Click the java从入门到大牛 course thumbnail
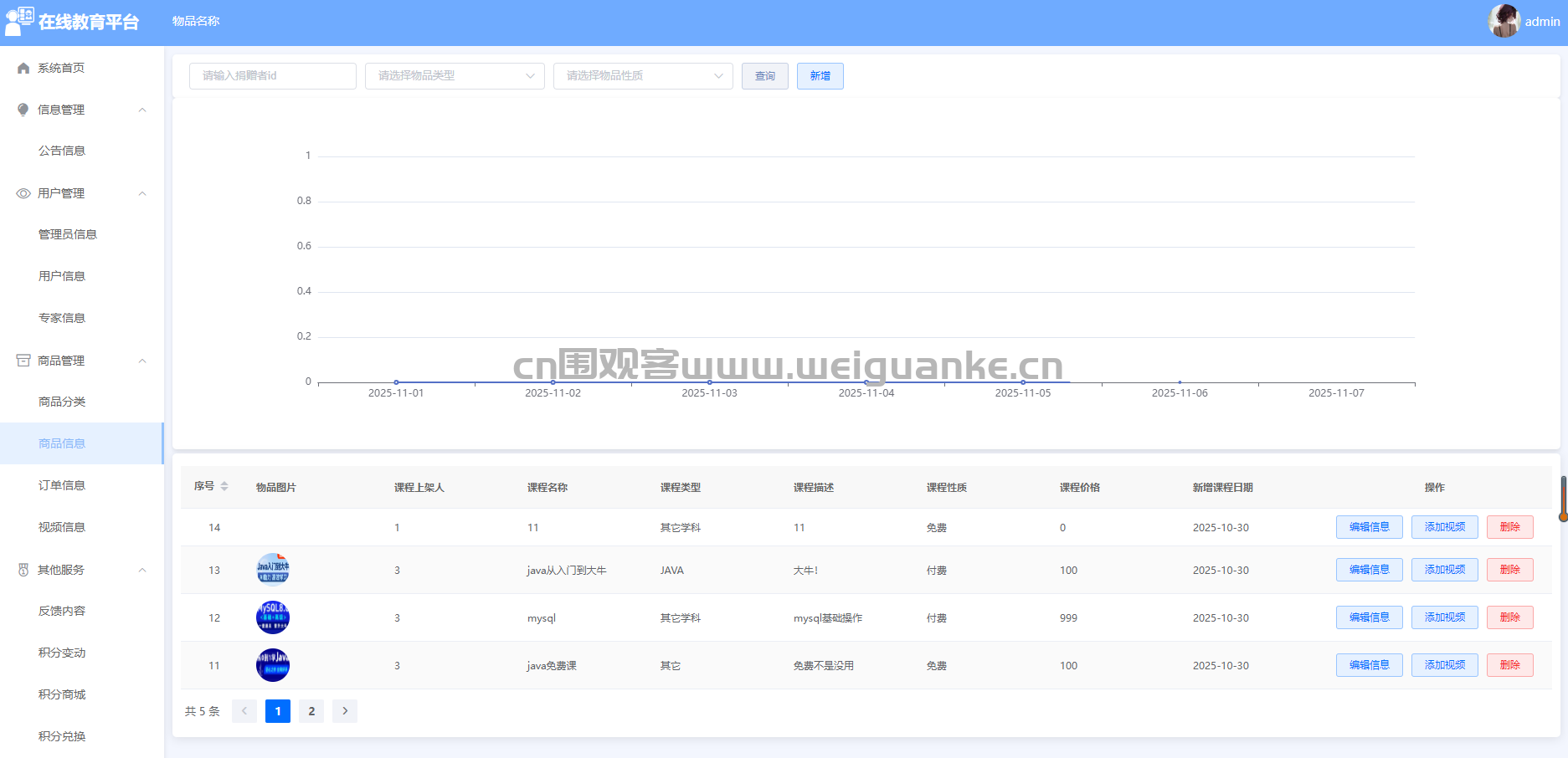 273,570
